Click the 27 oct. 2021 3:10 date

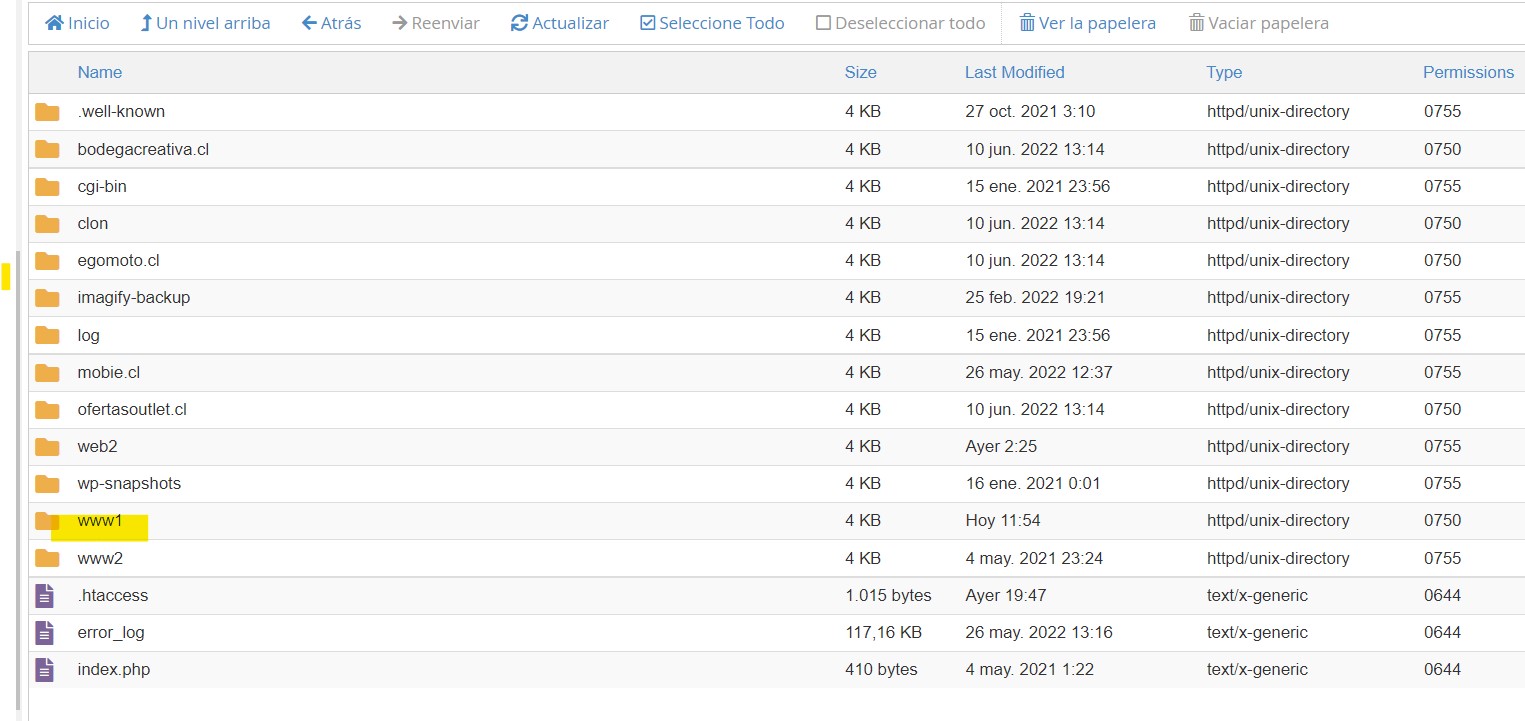coord(1030,112)
